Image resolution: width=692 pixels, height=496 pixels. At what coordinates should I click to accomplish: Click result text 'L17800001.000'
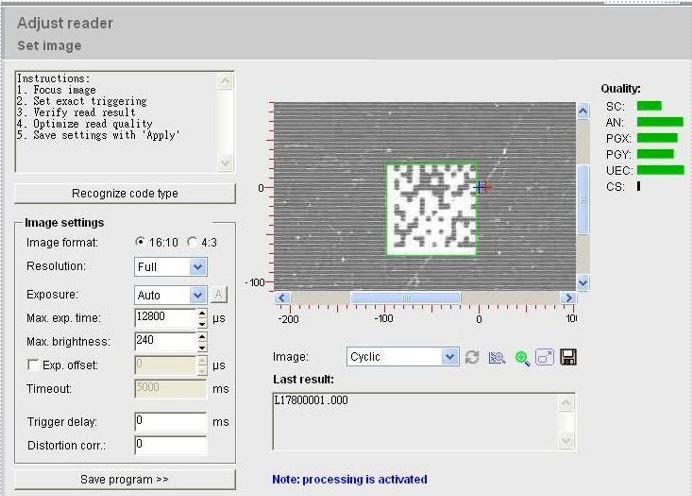(311, 400)
